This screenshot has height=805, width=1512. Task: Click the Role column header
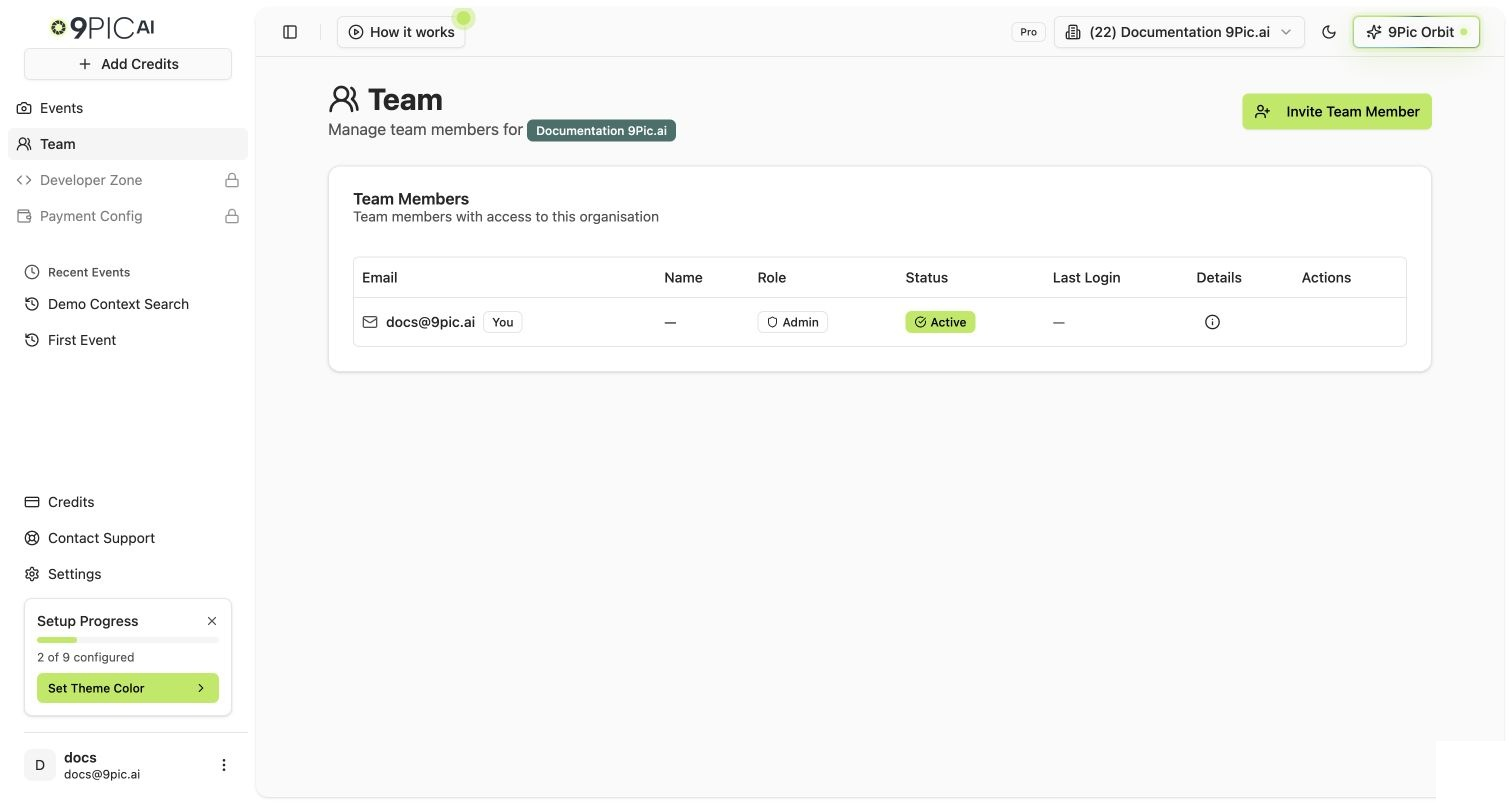(x=772, y=278)
